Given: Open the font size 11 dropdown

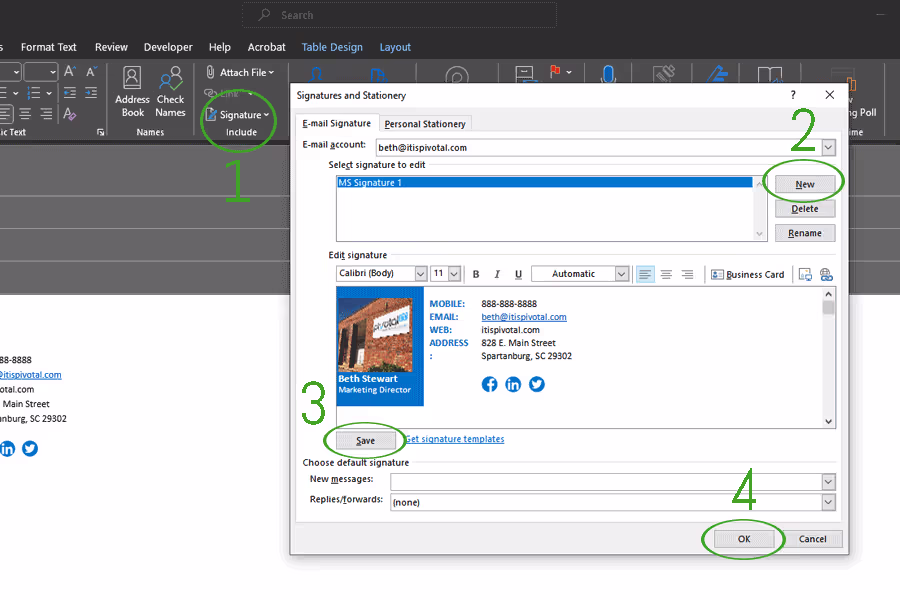Looking at the screenshot, I should coord(454,274).
